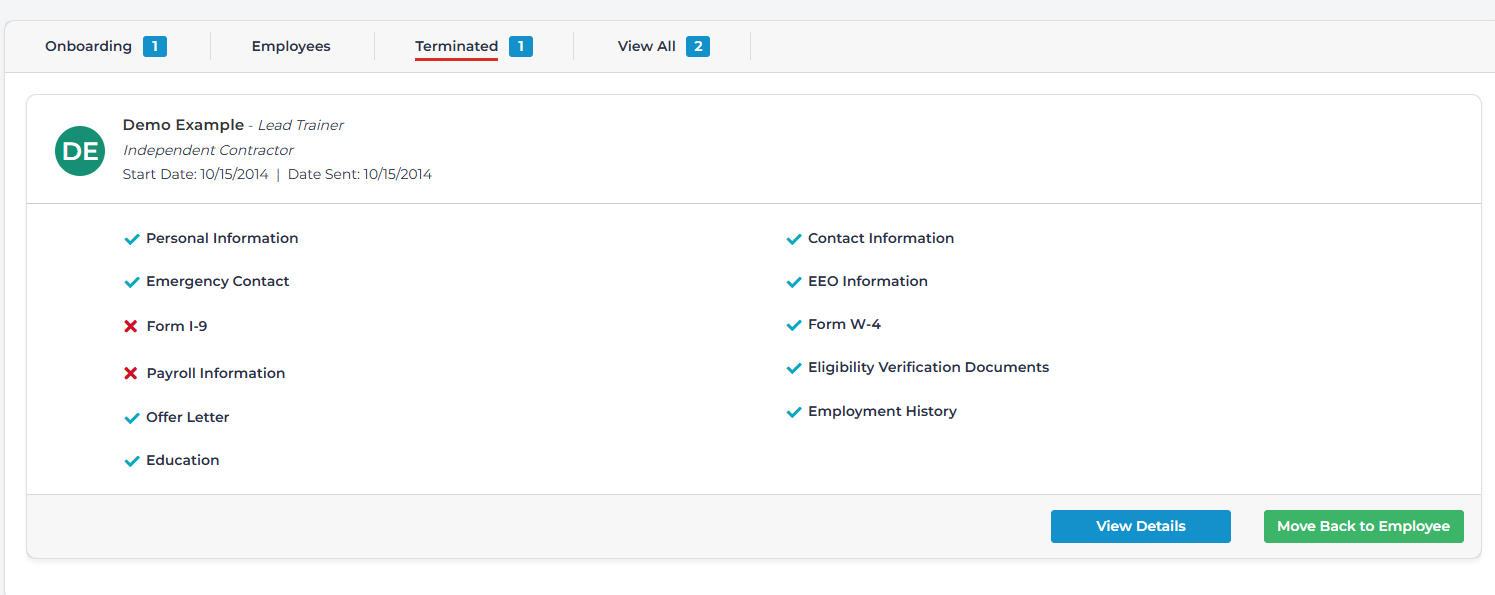This screenshot has height=595, width=1495.
Task: Open the Employees tab
Action: (291, 46)
